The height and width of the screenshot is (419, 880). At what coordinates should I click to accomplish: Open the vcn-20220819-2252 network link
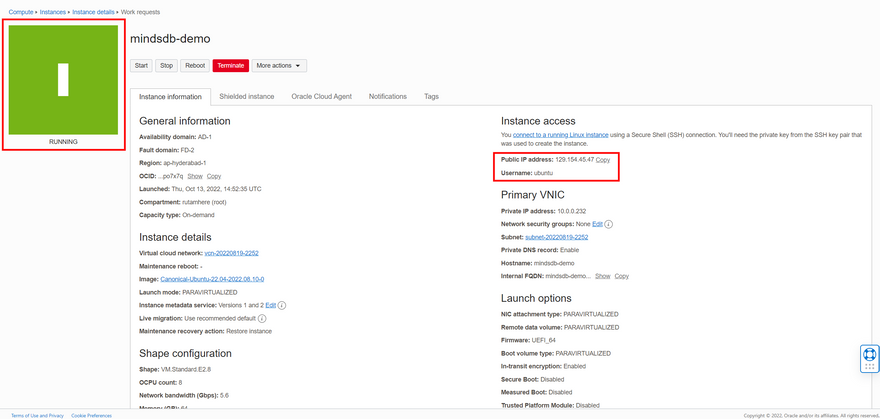point(231,254)
